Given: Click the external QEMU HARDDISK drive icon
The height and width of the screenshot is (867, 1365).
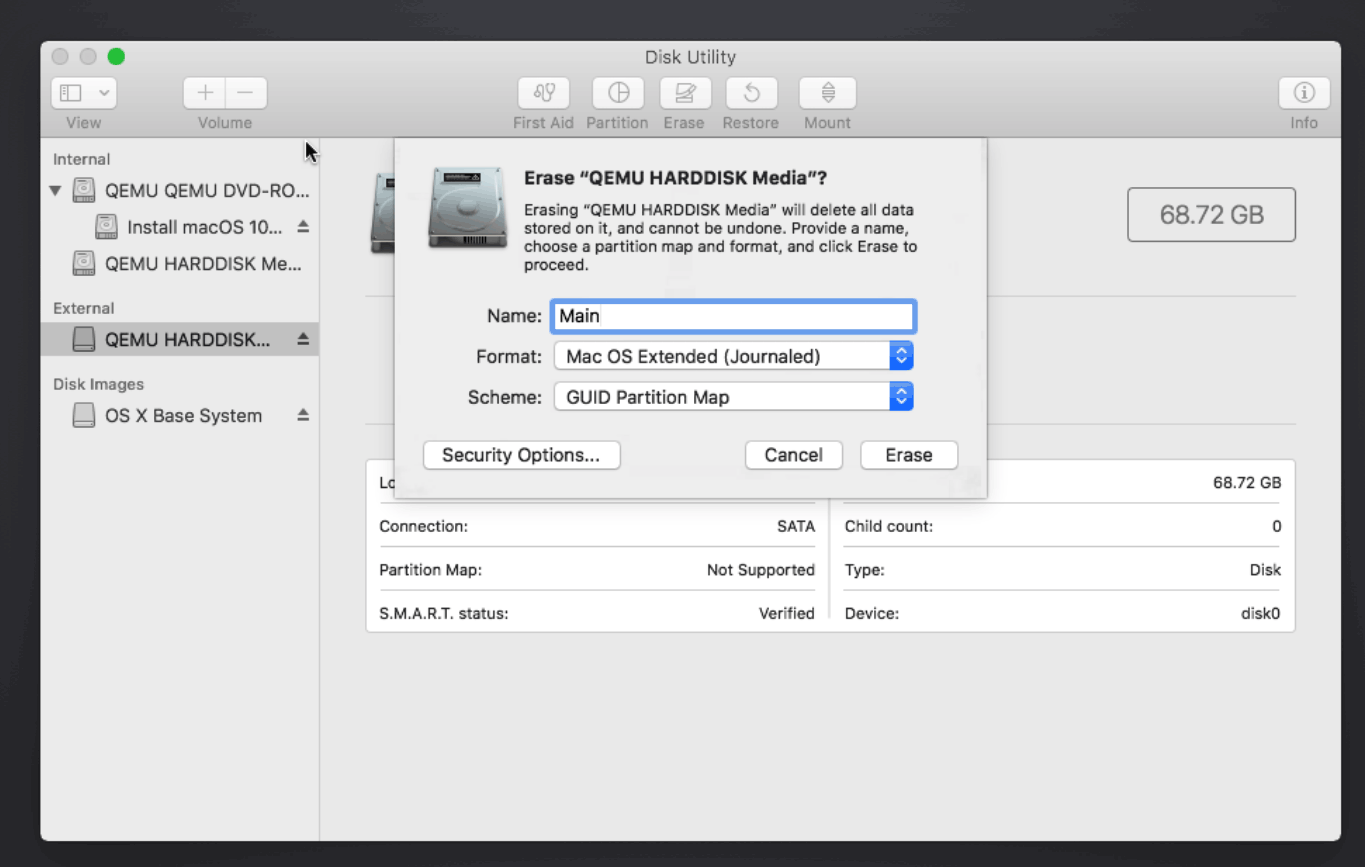Looking at the screenshot, I should pyautogui.click(x=84, y=340).
